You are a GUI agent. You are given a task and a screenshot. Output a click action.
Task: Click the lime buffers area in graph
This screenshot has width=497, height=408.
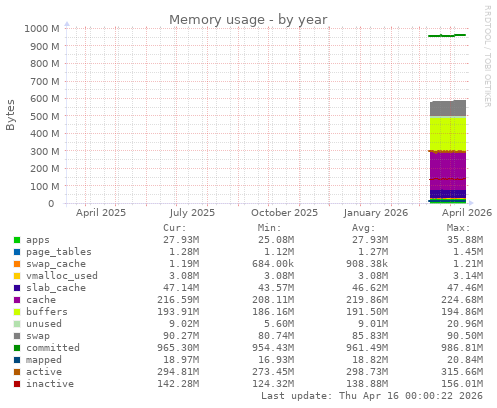[x=448, y=134]
